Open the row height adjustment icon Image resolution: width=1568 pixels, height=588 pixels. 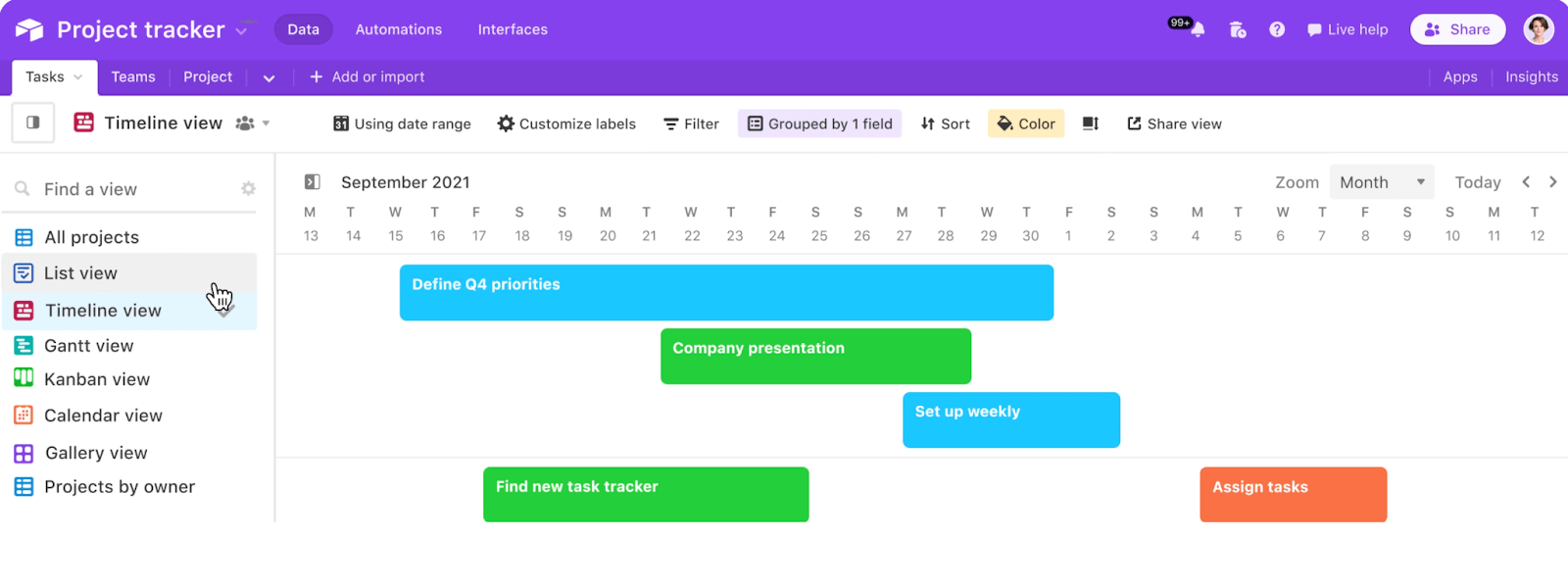click(x=1088, y=123)
